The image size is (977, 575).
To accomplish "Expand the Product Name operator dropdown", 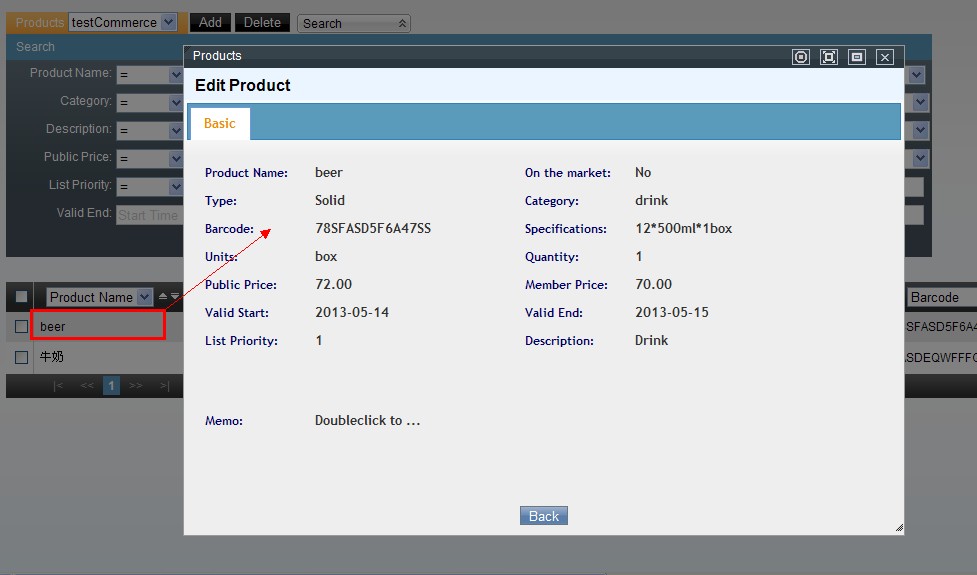I will pyautogui.click(x=175, y=74).
